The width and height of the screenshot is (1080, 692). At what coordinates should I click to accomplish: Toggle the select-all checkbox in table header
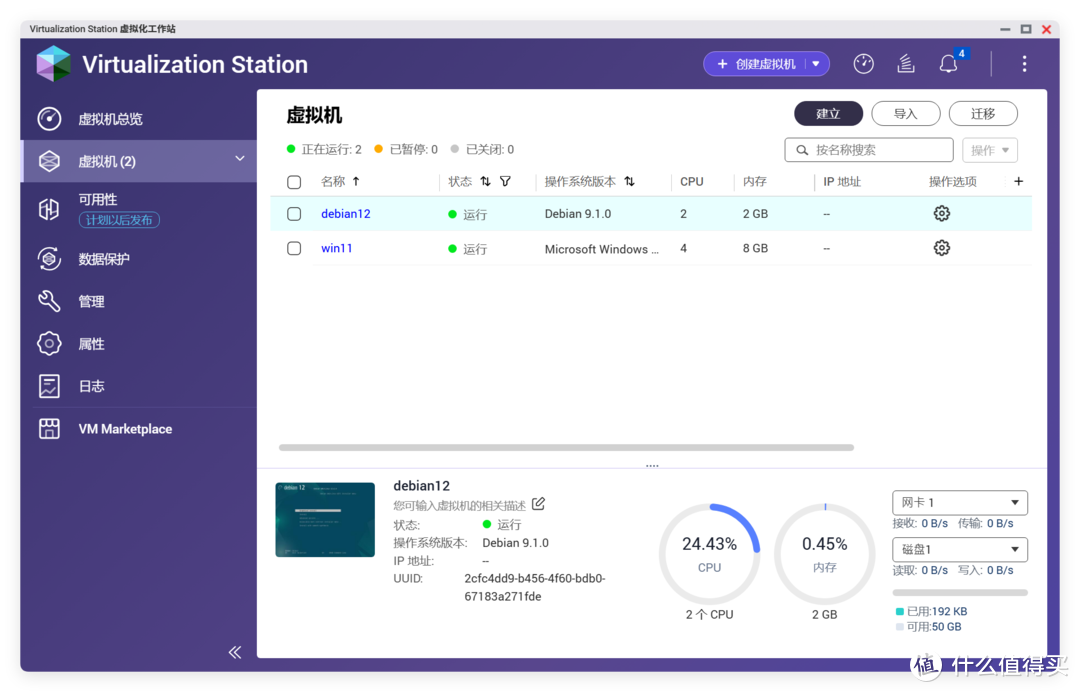pyautogui.click(x=294, y=182)
